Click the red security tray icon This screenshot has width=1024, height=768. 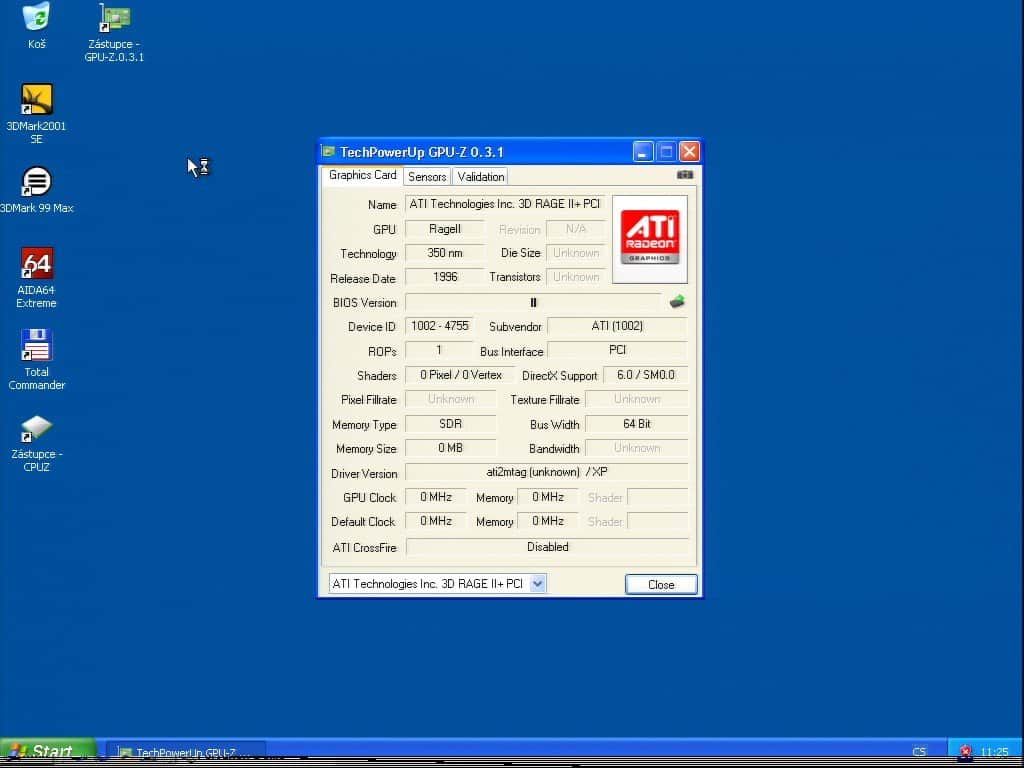[965, 752]
